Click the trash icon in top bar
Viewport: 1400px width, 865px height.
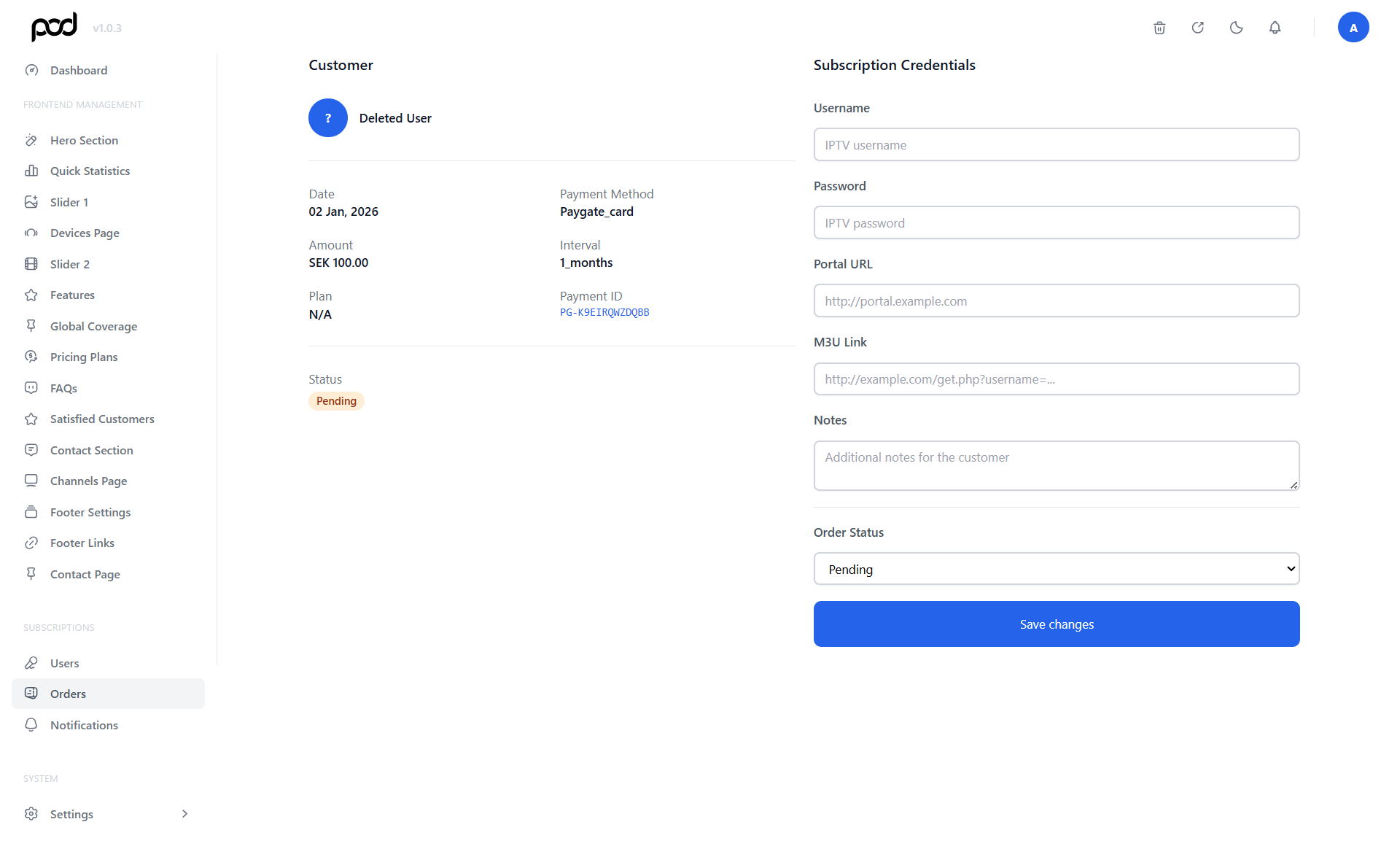point(1159,28)
